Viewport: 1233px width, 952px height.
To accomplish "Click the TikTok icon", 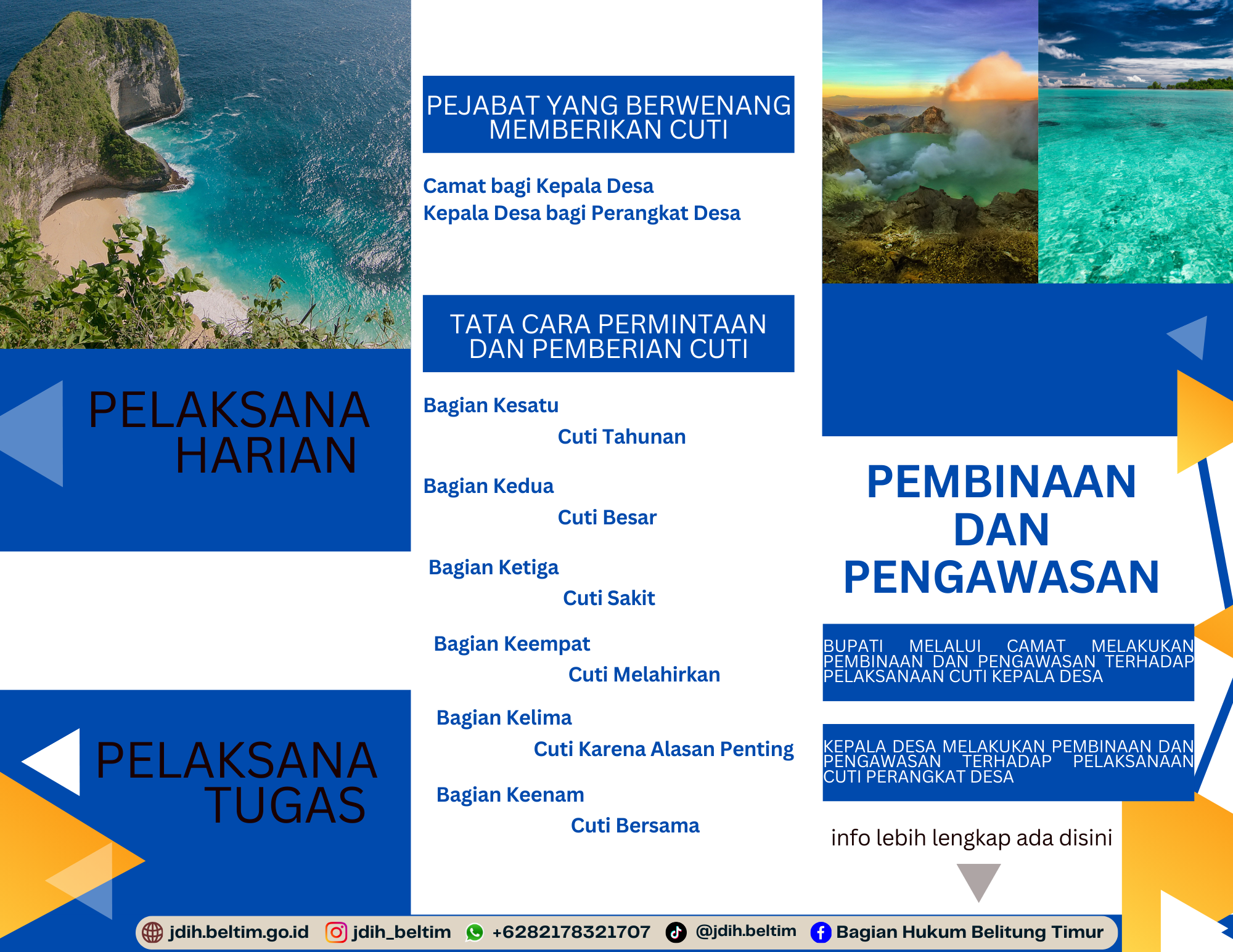I will [676, 932].
